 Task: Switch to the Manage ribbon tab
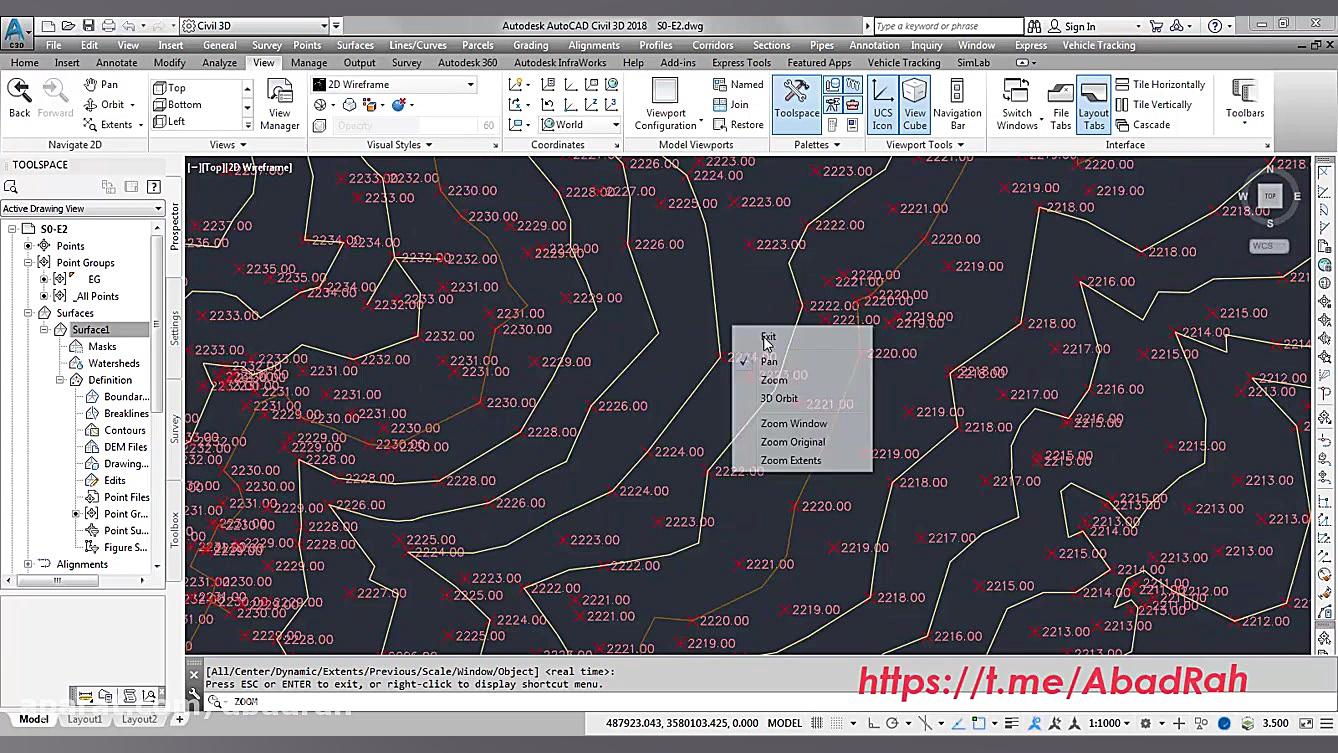pyautogui.click(x=309, y=62)
